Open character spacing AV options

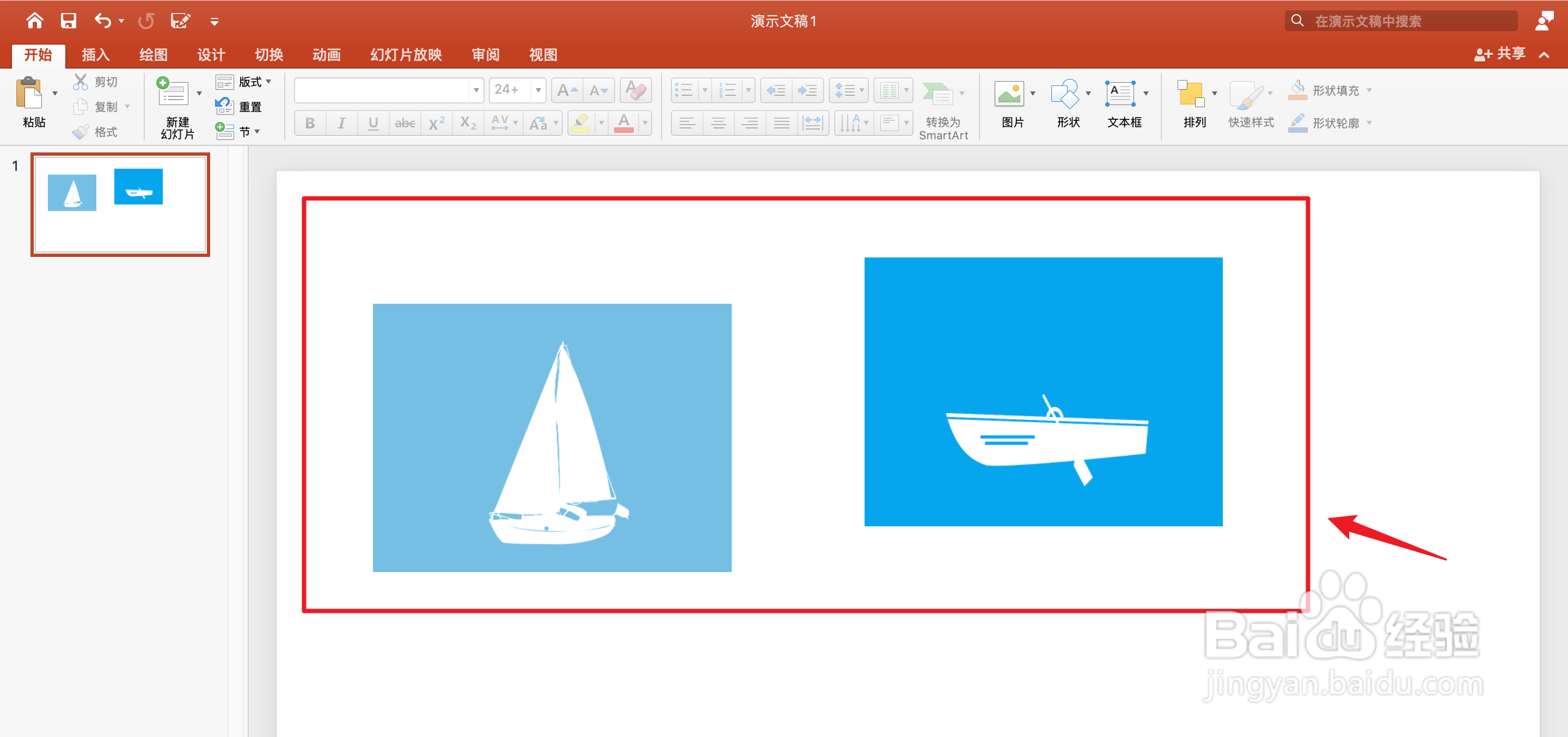[x=504, y=124]
